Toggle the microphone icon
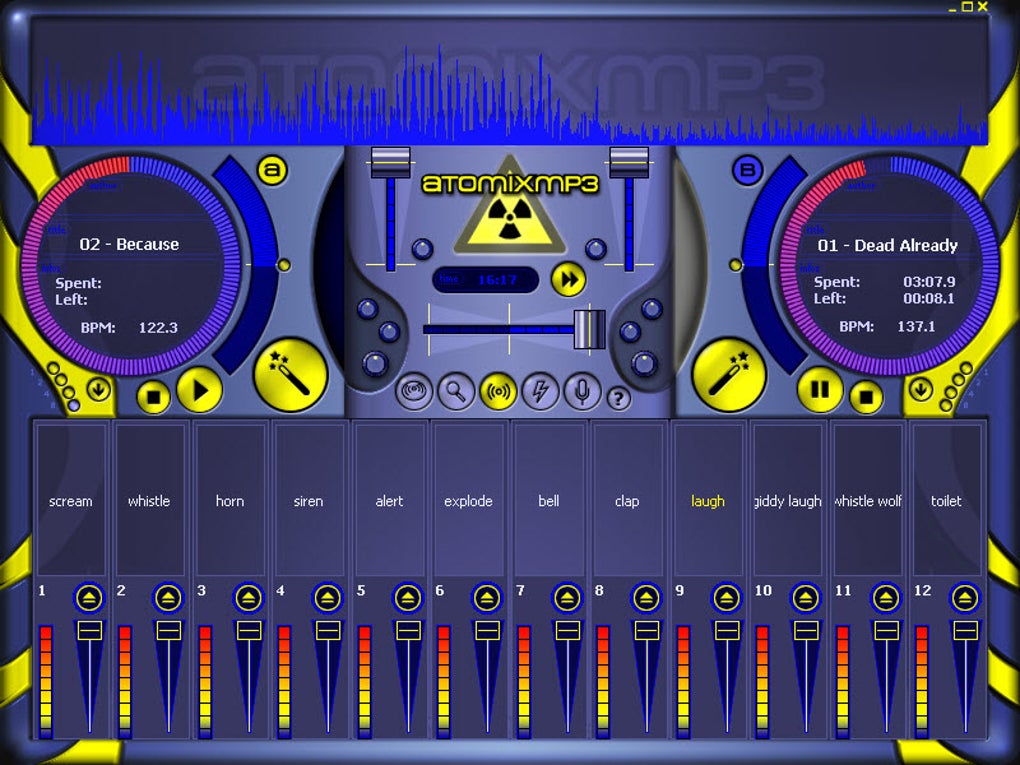 click(582, 391)
